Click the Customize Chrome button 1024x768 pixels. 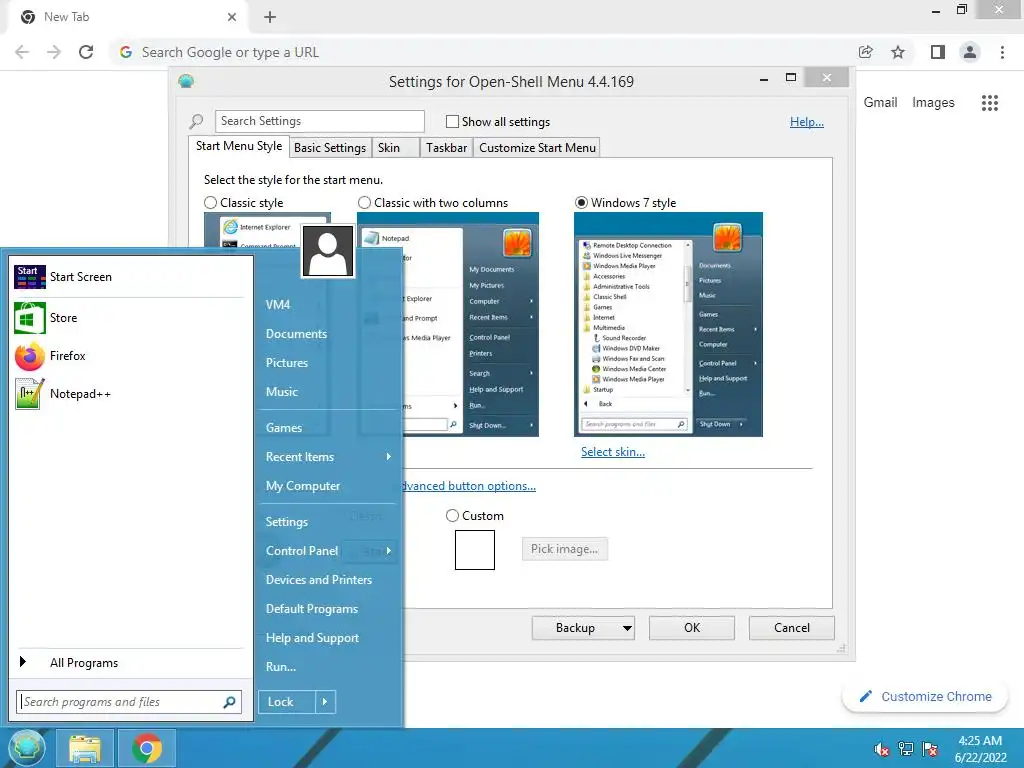(925, 696)
